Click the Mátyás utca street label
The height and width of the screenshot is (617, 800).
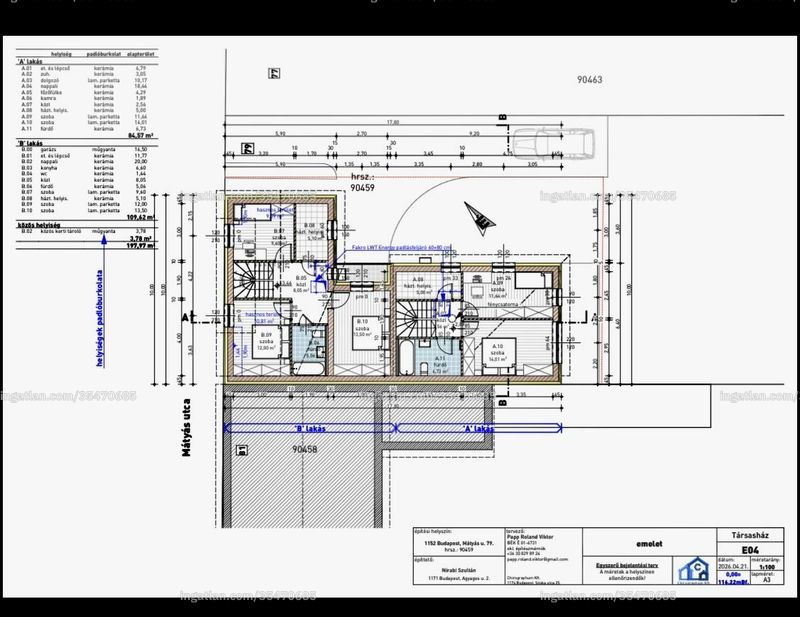[x=186, y=428]
